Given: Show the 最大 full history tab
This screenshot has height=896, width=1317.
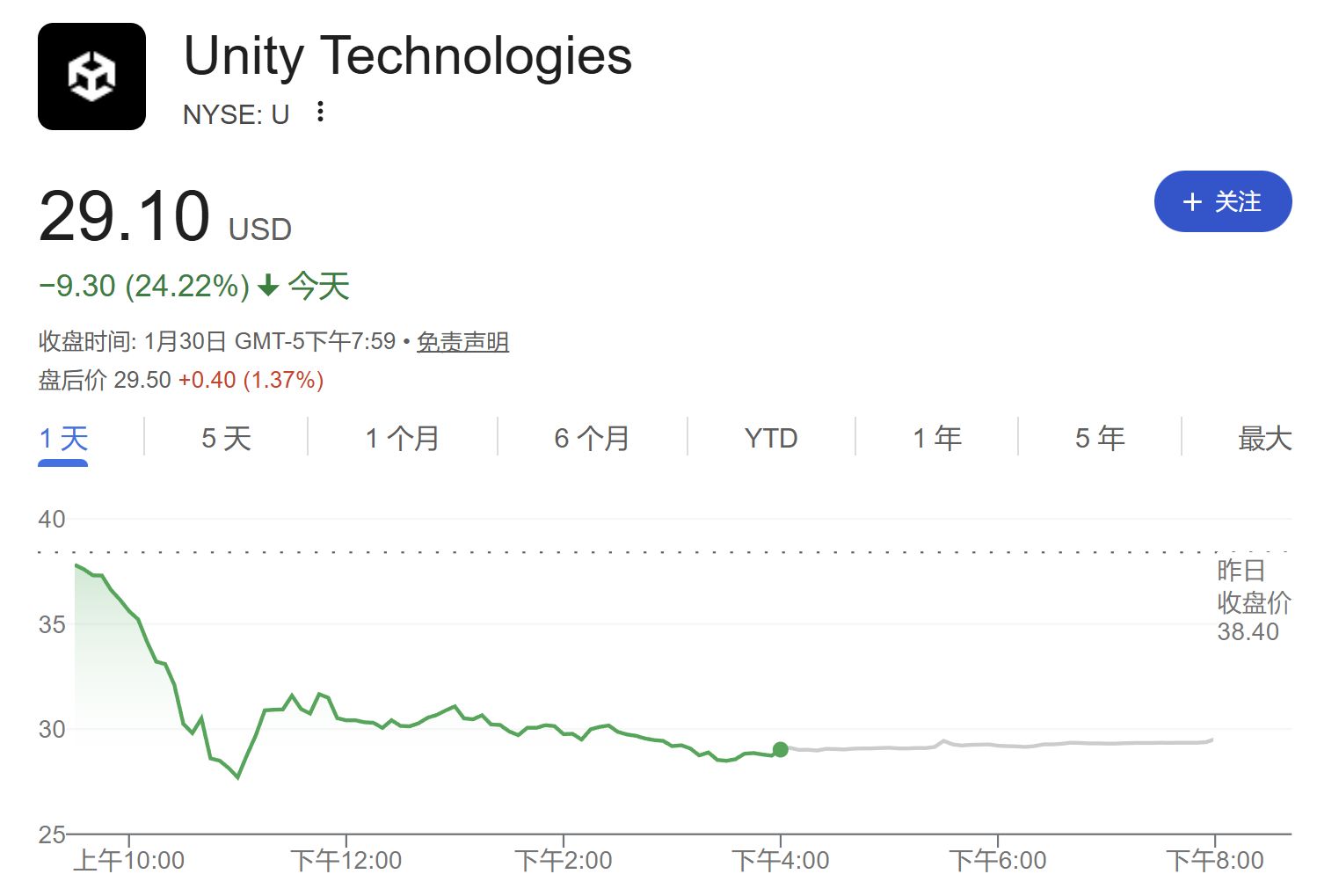Looking at the screenshot, I should pyautogui.click(x=1264, y=438).
